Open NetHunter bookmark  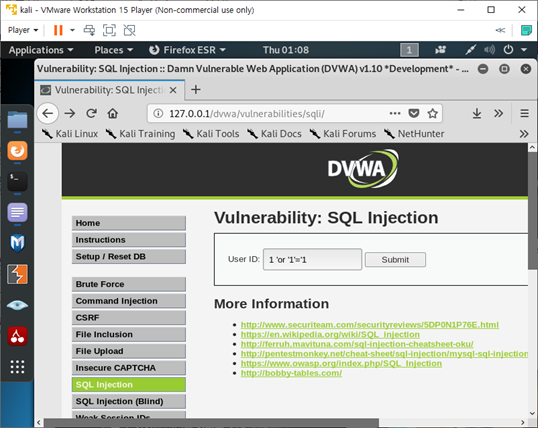(x=414, y=134)
